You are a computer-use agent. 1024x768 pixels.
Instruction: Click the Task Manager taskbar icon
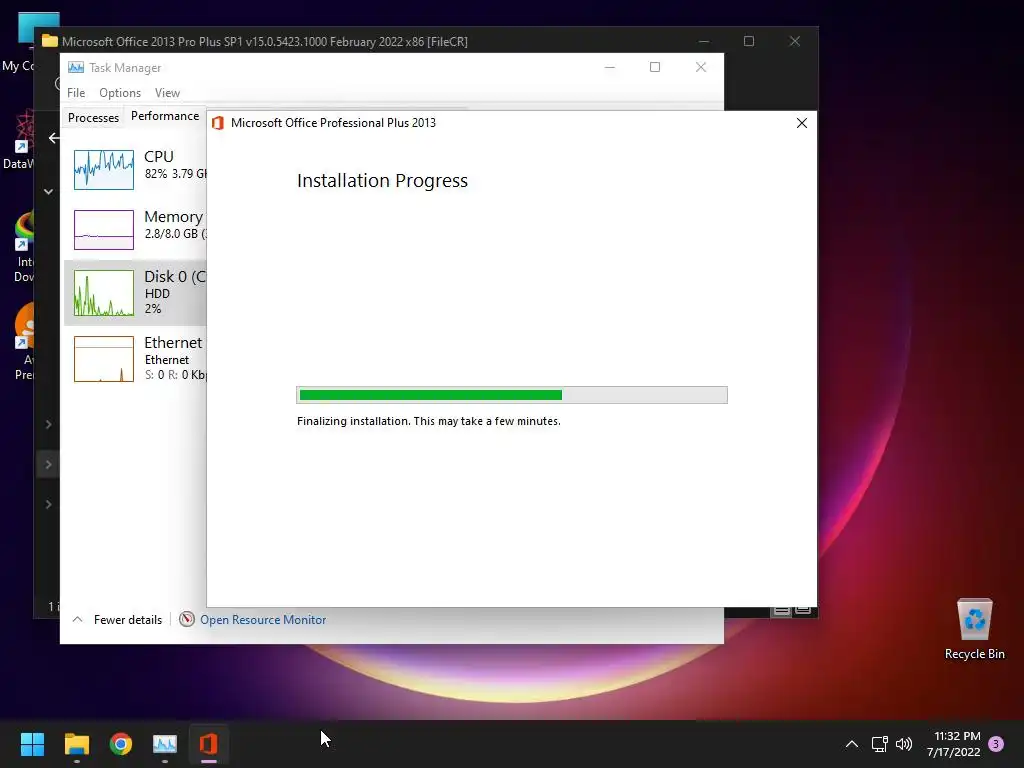click(x=165, y=744)
